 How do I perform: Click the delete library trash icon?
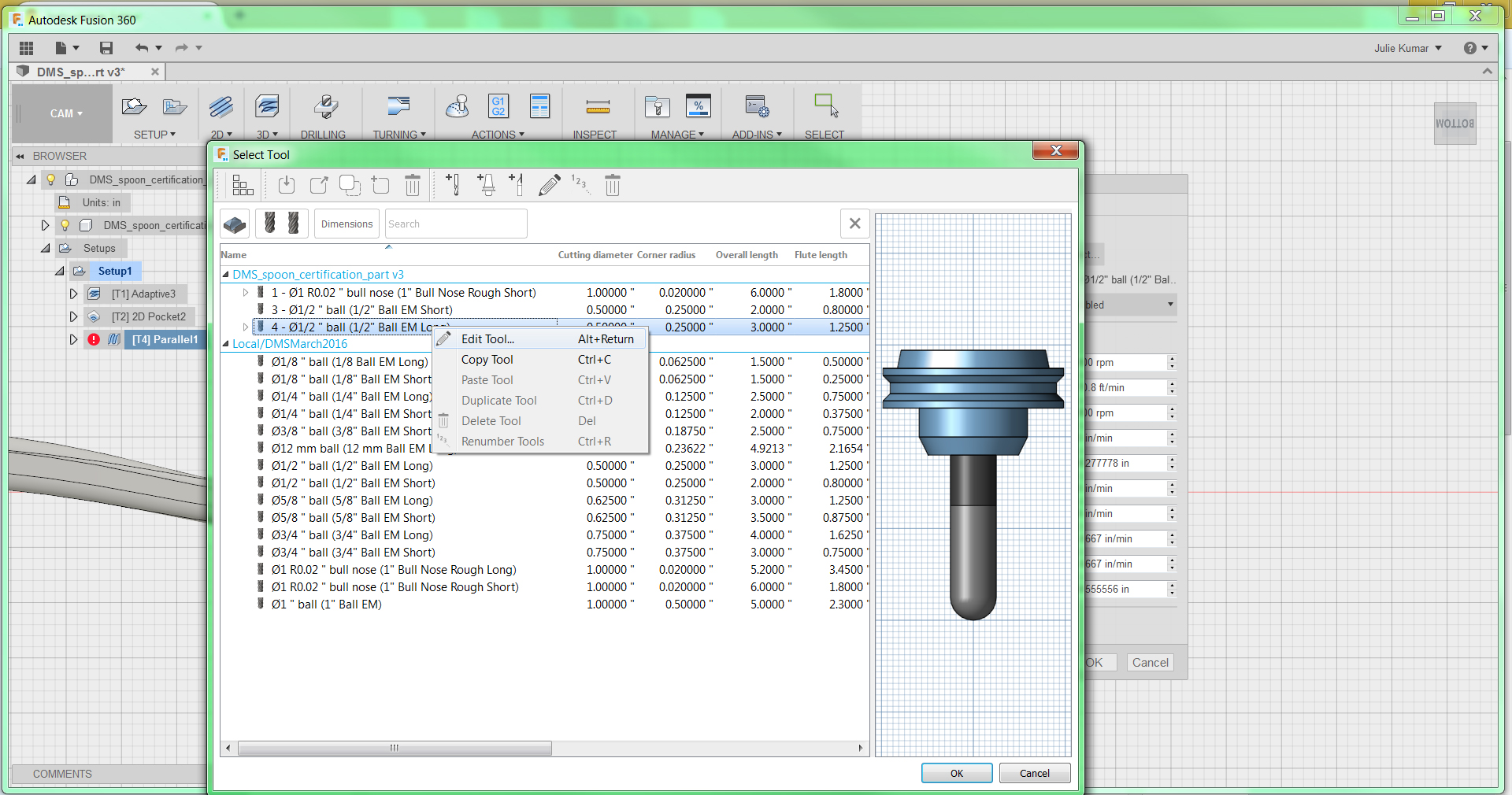click(413, 185)
